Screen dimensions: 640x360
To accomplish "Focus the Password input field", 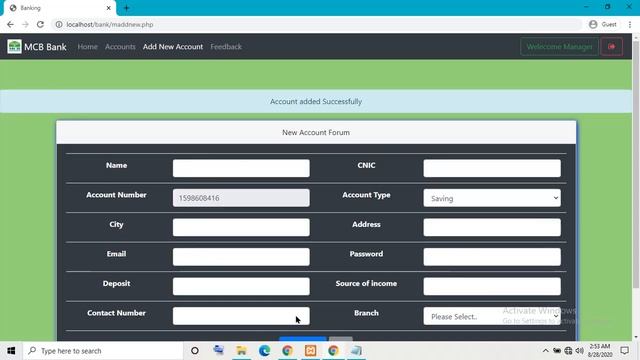I will (492, 257).
